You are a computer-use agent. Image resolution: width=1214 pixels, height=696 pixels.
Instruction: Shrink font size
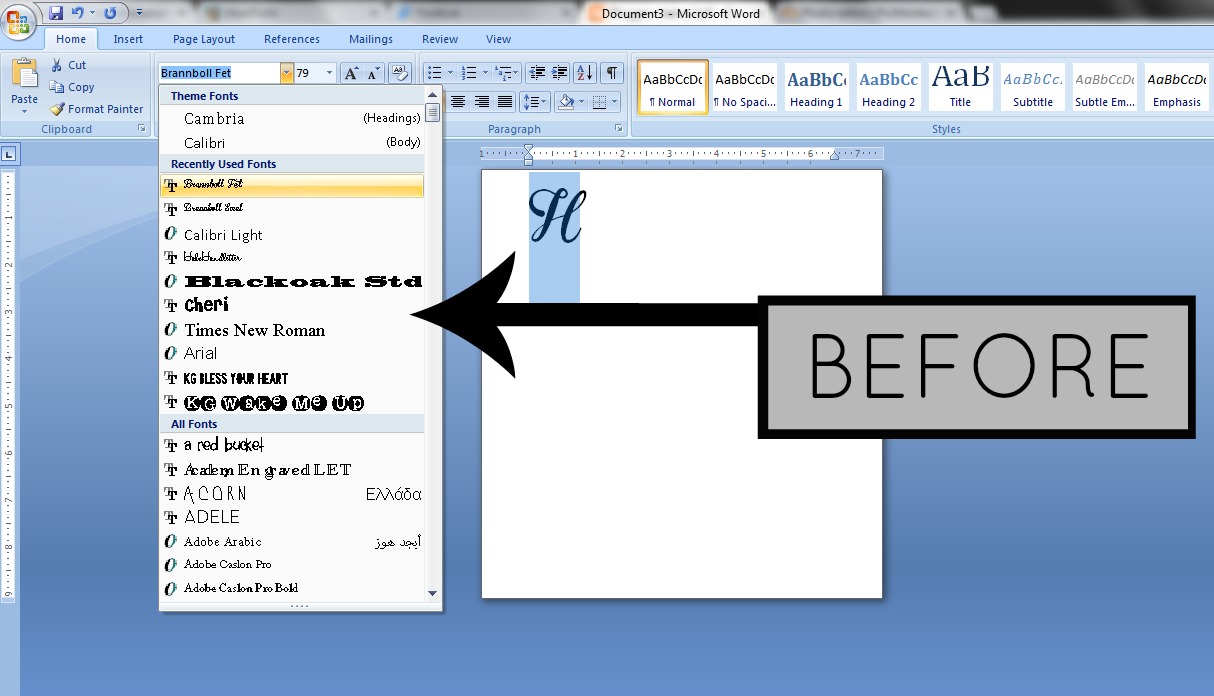(x=373, y=73)
